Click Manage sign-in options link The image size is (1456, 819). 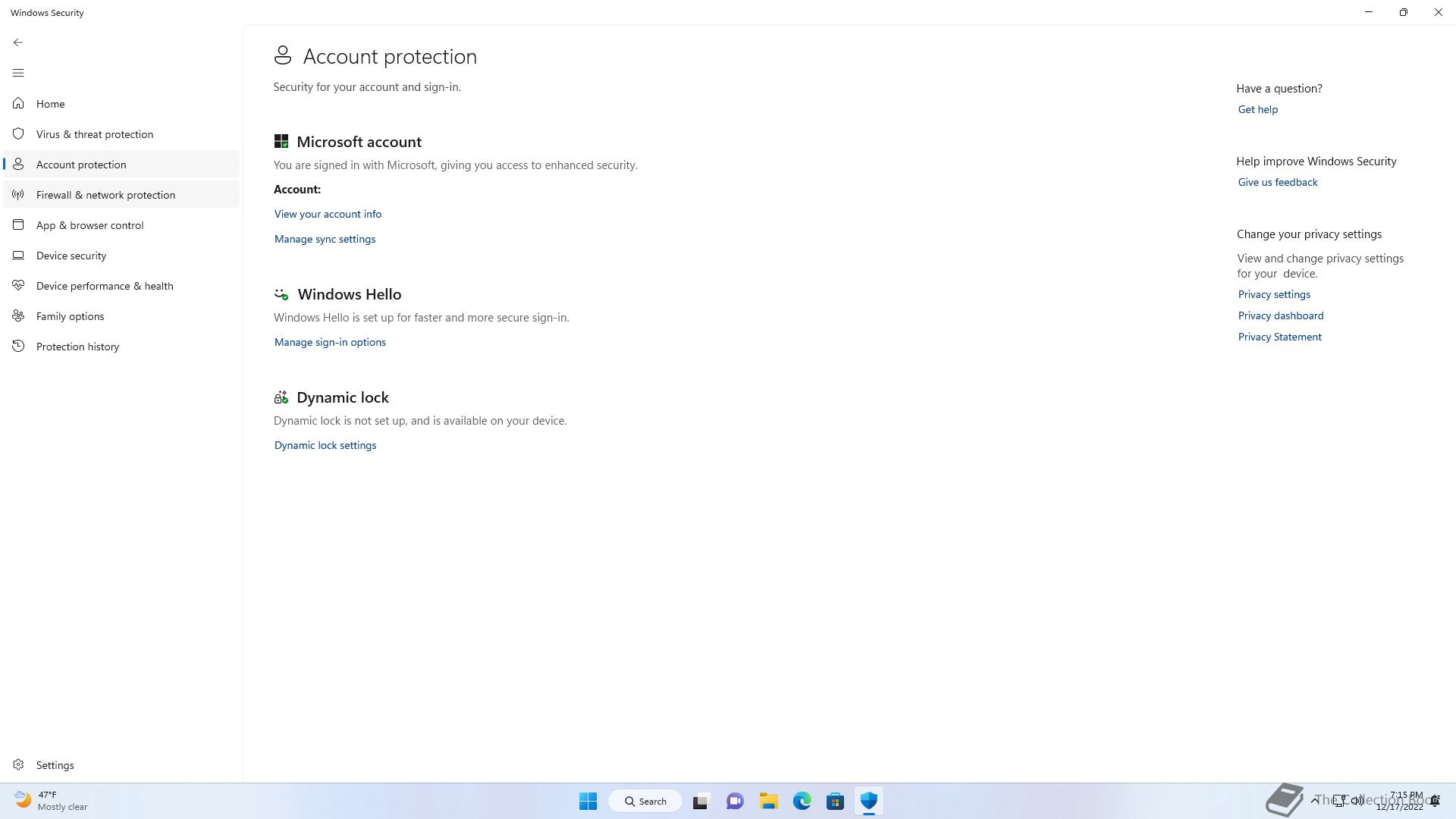tap(330, 342)
